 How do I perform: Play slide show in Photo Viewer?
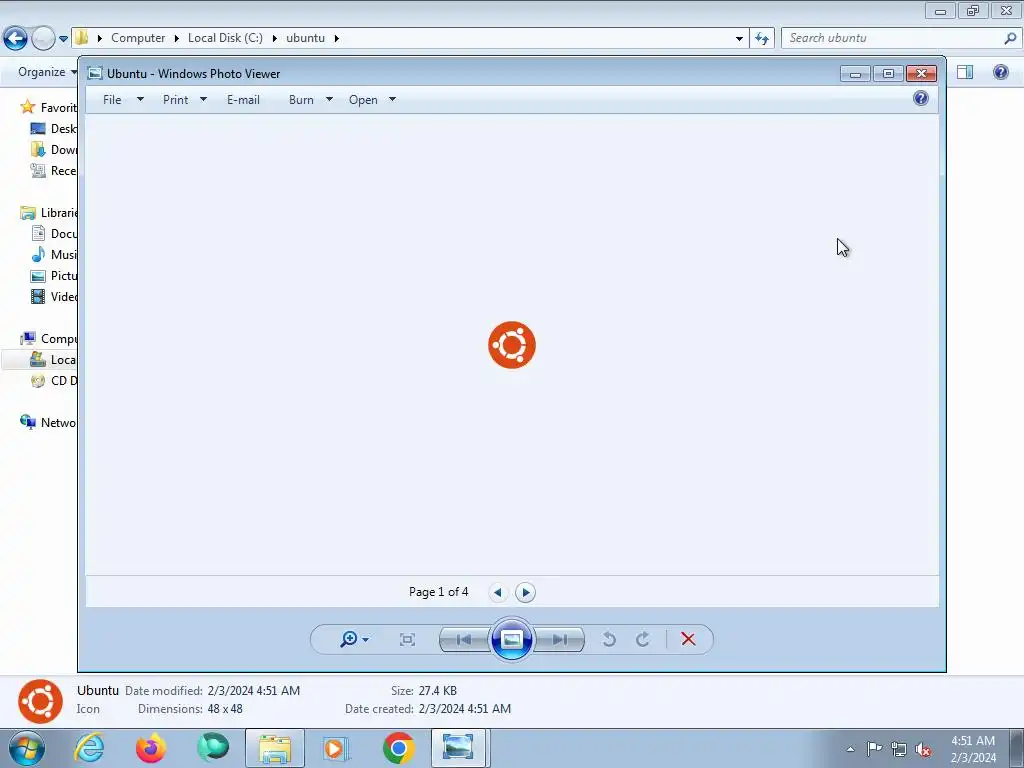click(x=511, y=639)
